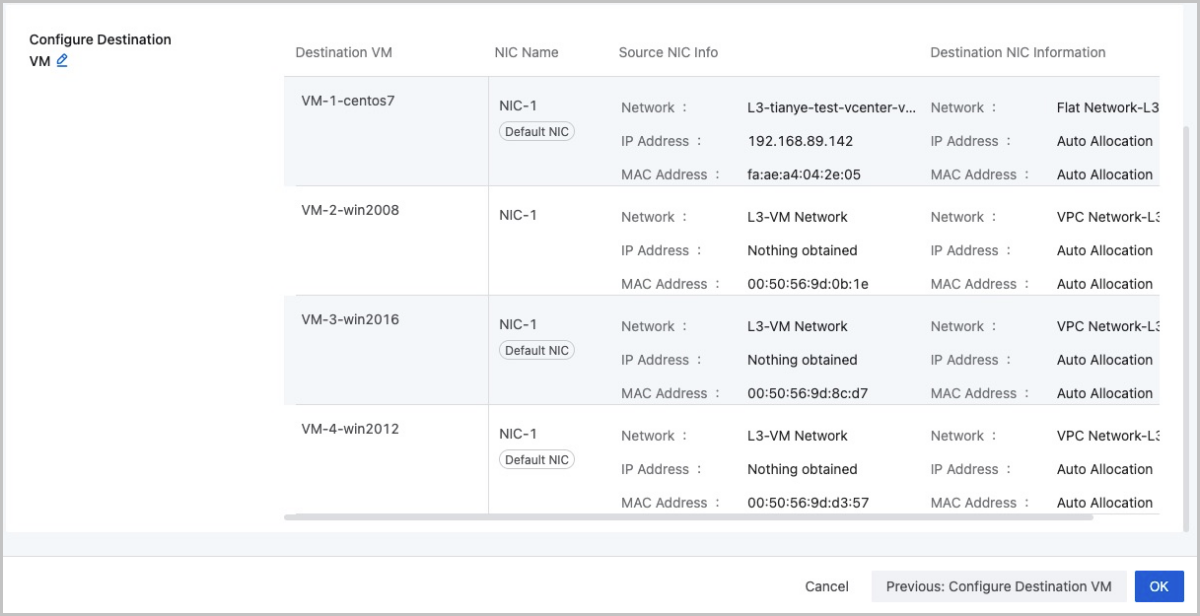The height and width of the screenshot is (616, 1200).
Task: Click the Default NIC tag for VM-1-centos7
Action: pos(537,132)
